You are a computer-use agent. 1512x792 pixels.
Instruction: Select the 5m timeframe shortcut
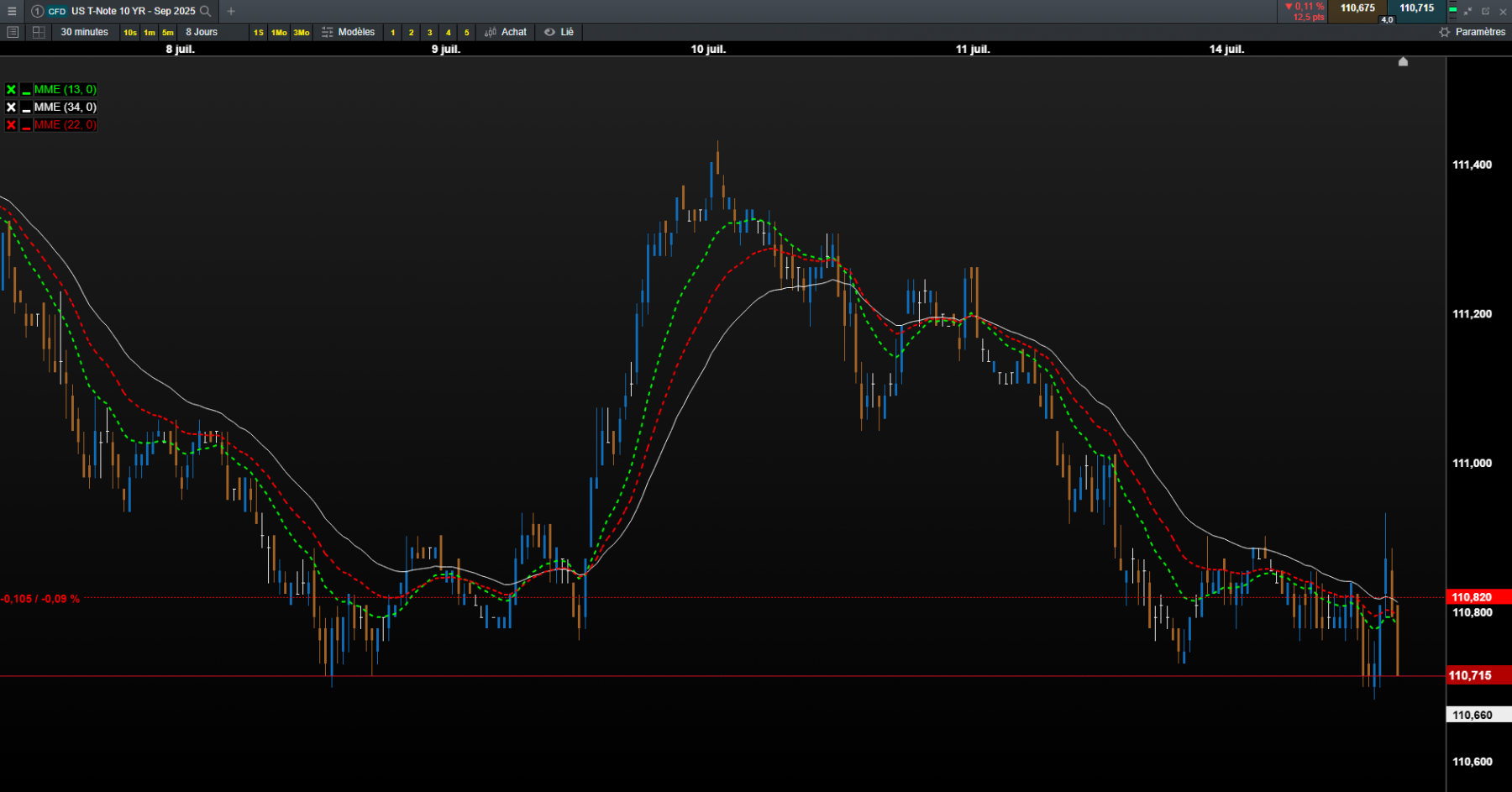[x=168, y=33]
